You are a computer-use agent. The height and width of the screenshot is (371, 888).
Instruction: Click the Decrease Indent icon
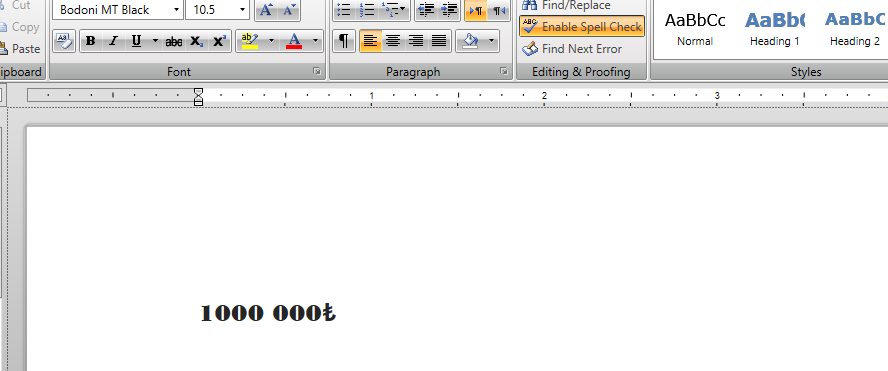click(x=426, y=10)
